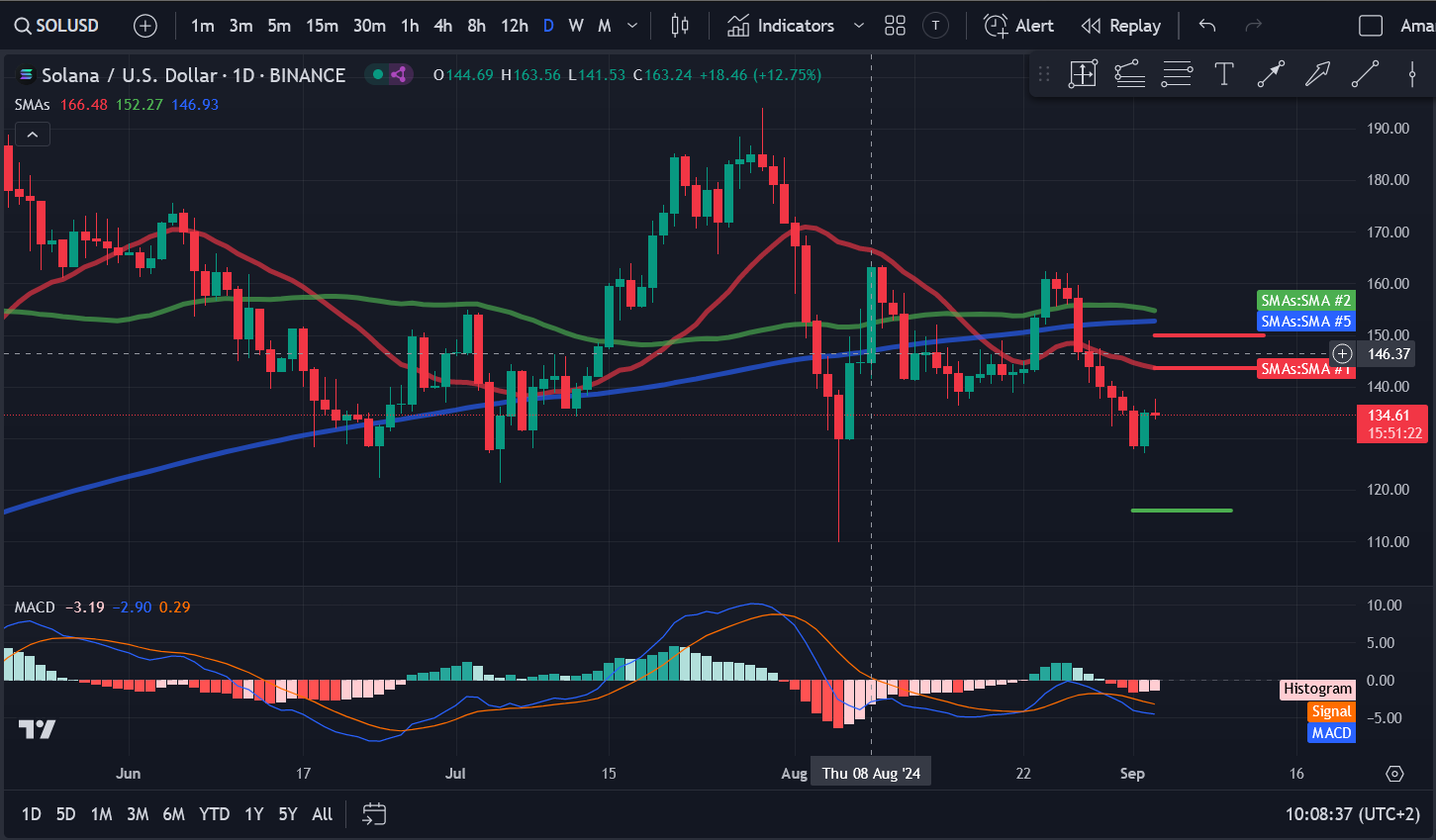Screen dimensions: 1436x840
Task: Open the go-to-date calendar icon
Action: (x=374, y=814)
